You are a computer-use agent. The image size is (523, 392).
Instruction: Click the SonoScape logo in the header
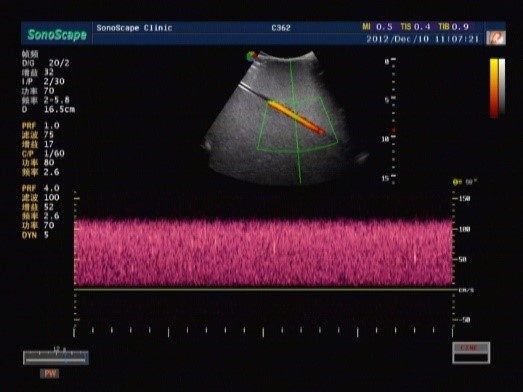(57, 35)
